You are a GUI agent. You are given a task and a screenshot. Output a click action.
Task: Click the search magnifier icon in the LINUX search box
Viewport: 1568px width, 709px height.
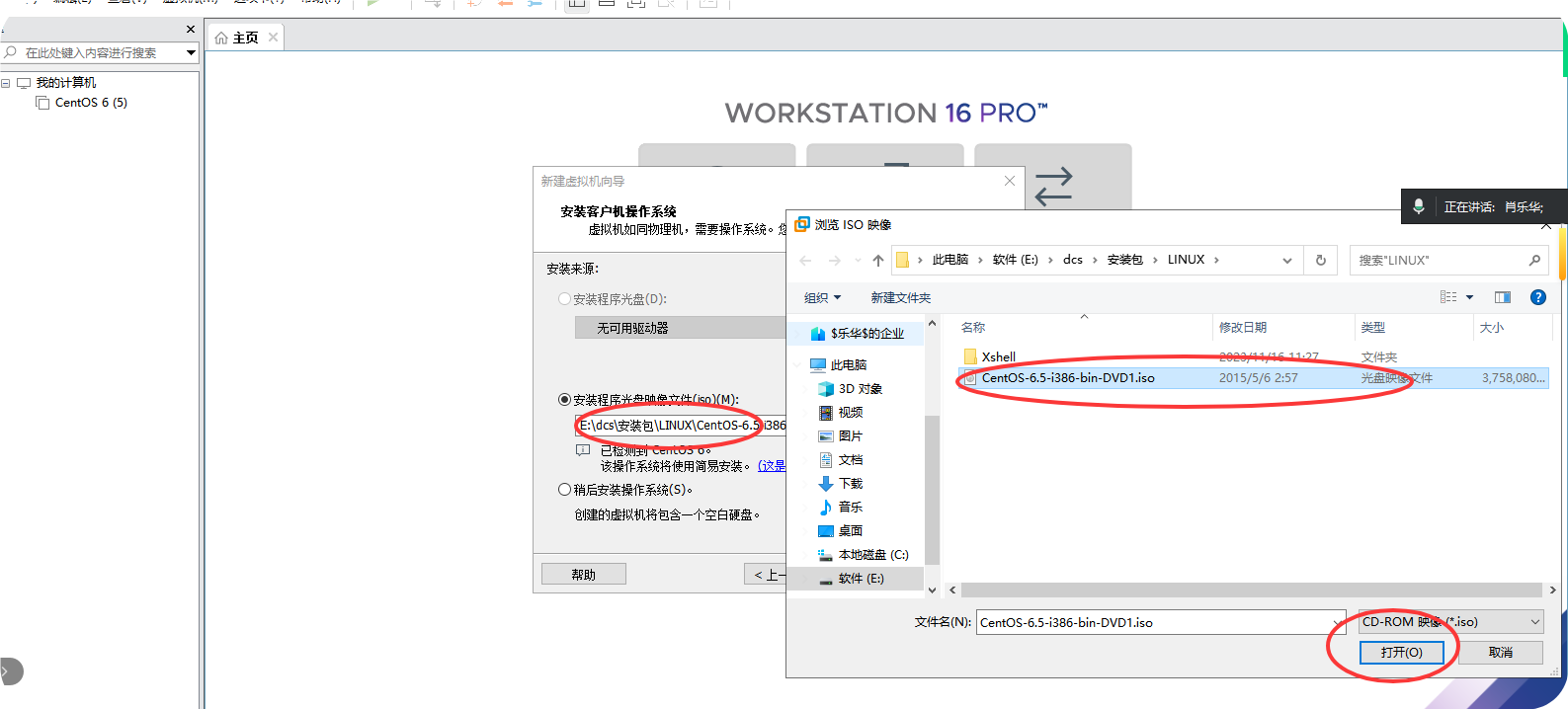[x=1534, y=261]
